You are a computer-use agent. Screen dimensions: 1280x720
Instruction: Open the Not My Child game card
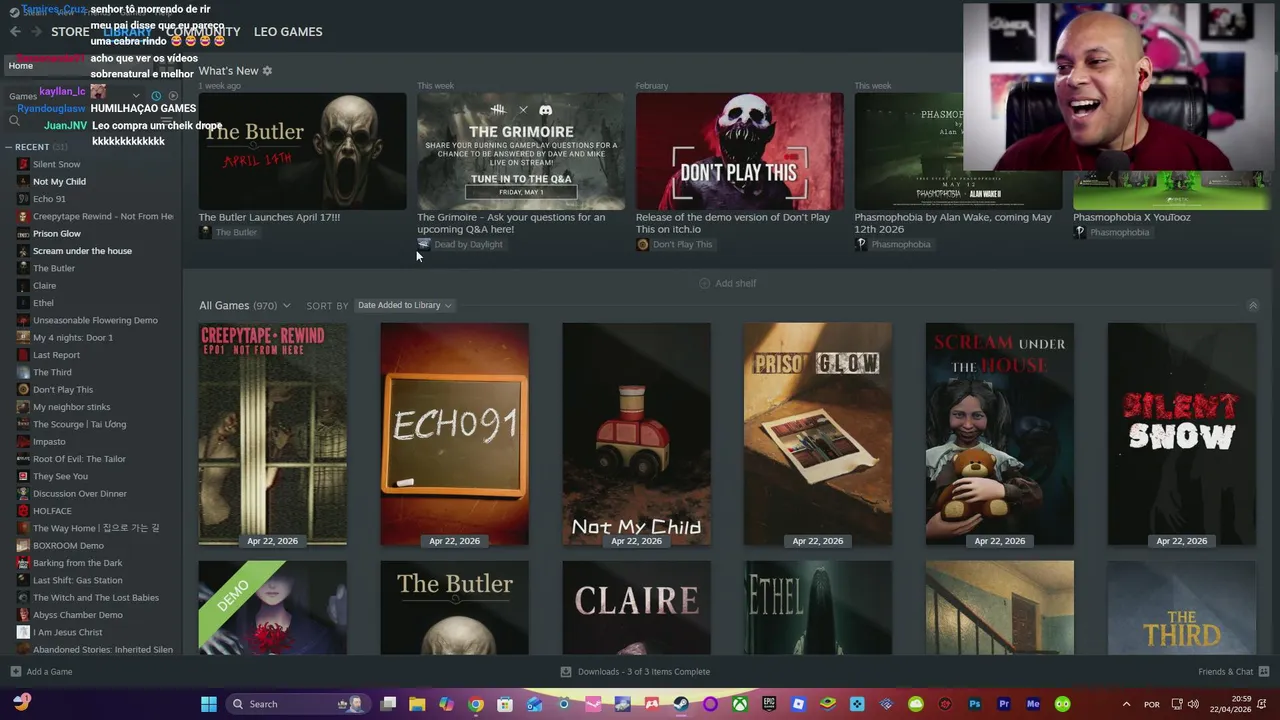click(x=636, y=434)
